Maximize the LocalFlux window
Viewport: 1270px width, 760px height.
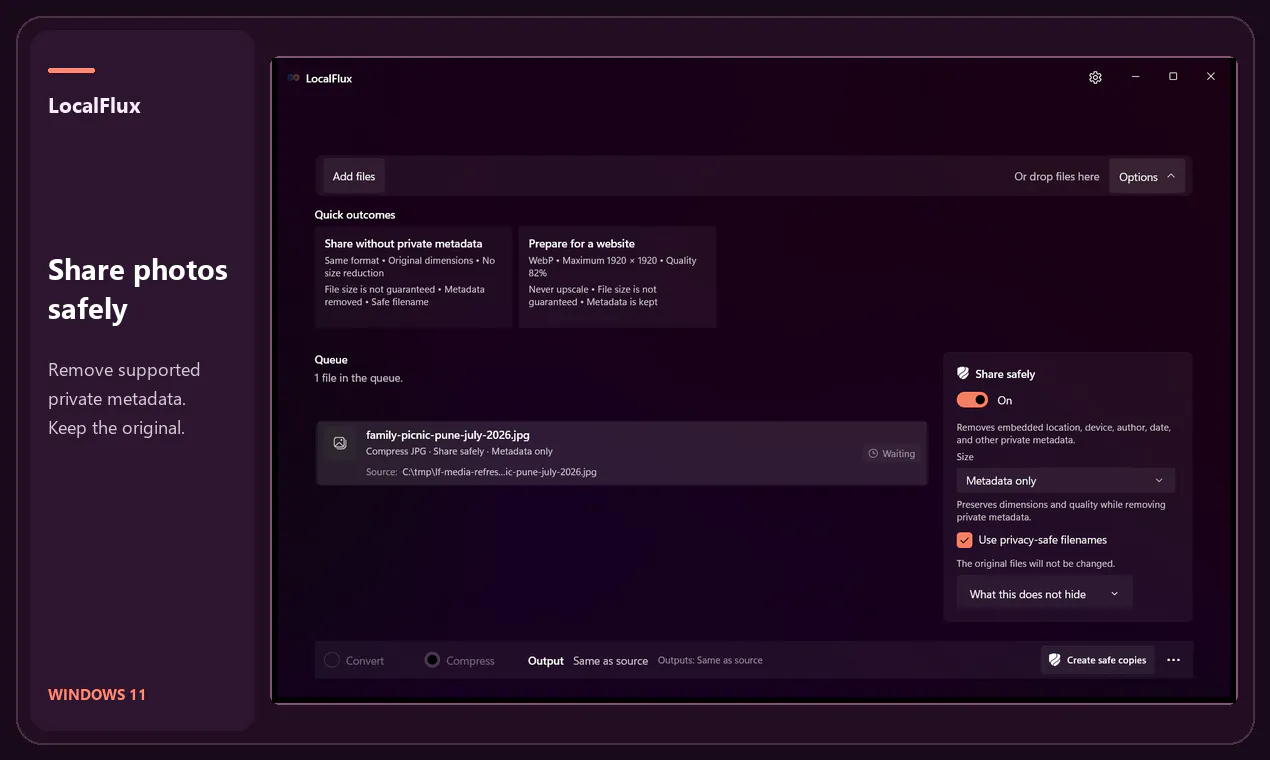coord(1173,77)
